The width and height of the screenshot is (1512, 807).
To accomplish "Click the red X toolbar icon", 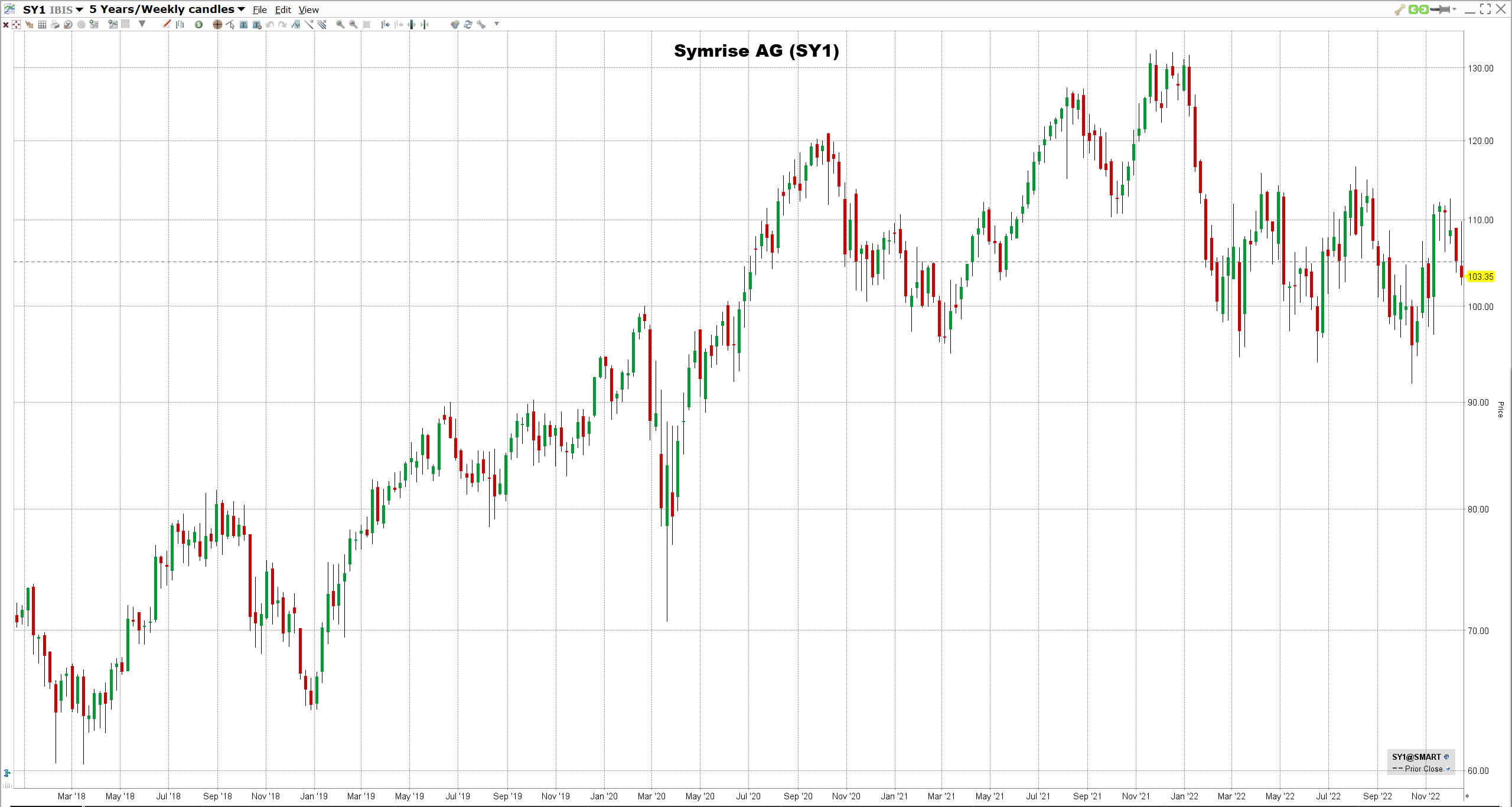I will 6,25.
